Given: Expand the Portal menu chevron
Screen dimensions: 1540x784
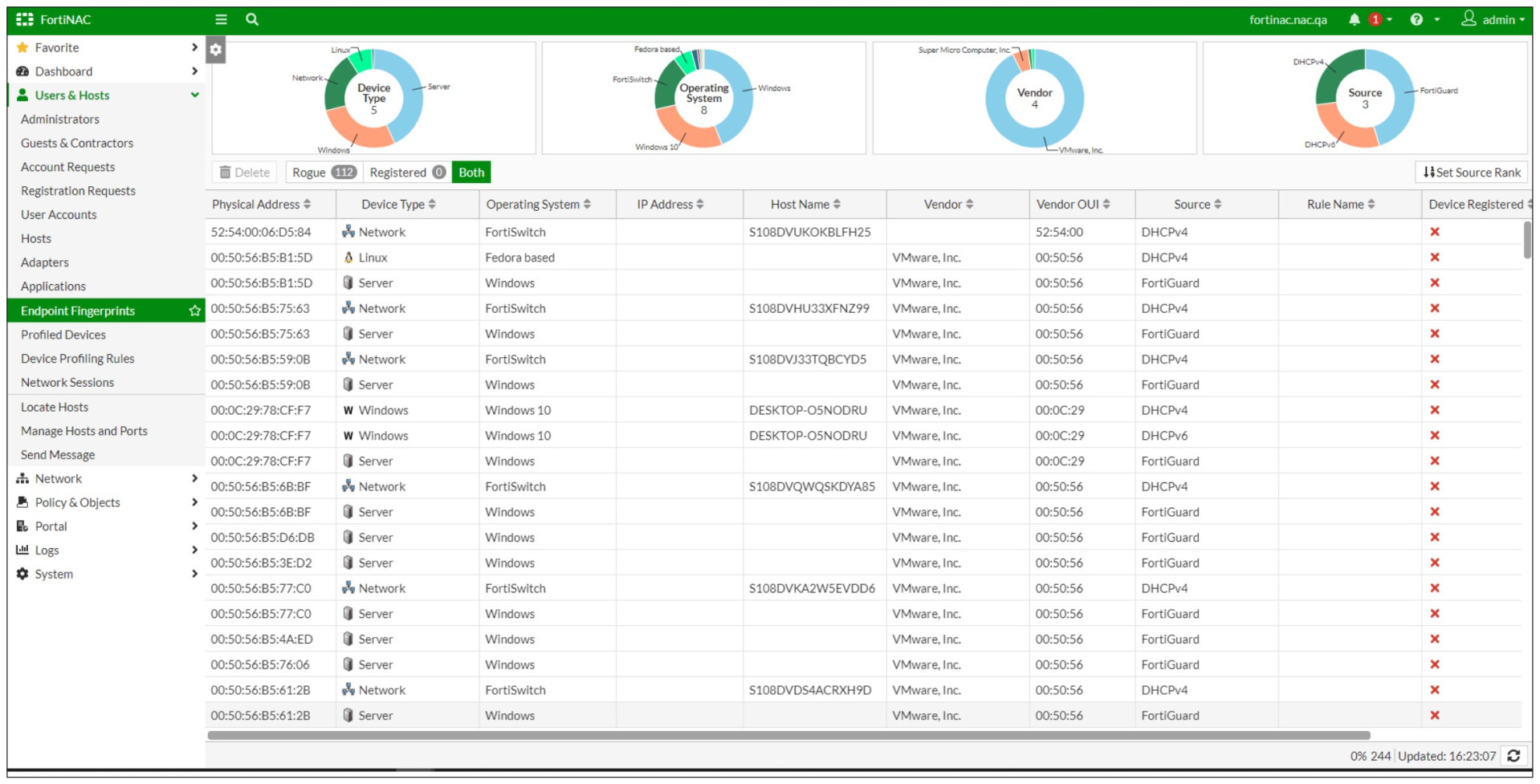Looking at the screenshot, I should point(194,526).
